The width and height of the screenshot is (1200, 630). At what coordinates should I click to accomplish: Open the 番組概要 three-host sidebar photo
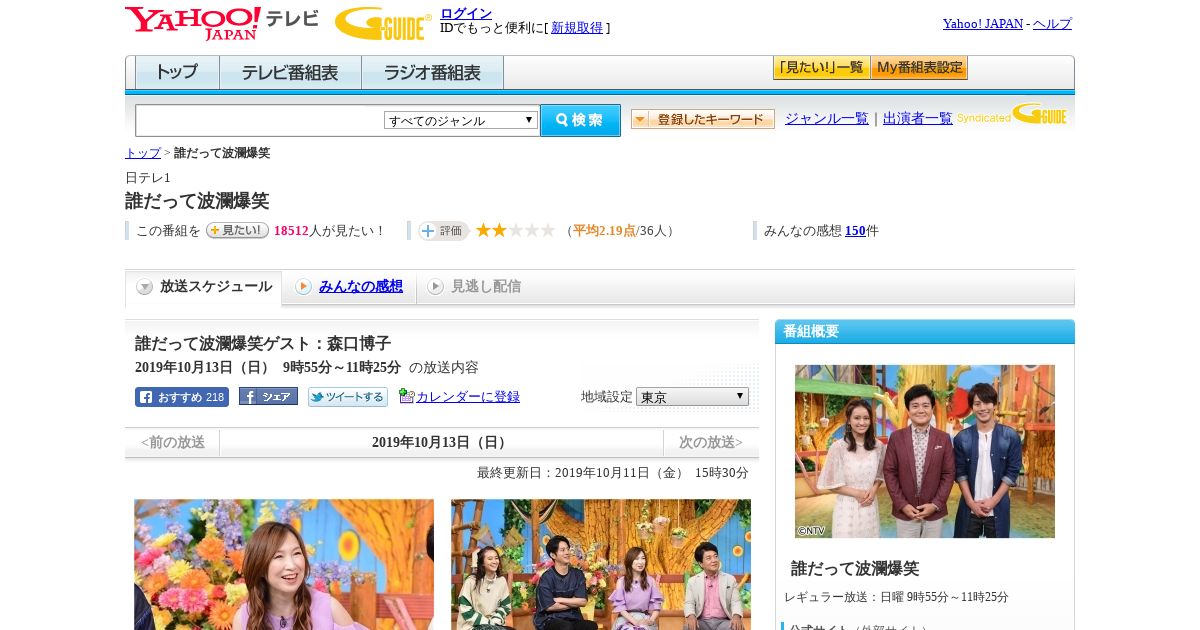[x=925, y=452]
